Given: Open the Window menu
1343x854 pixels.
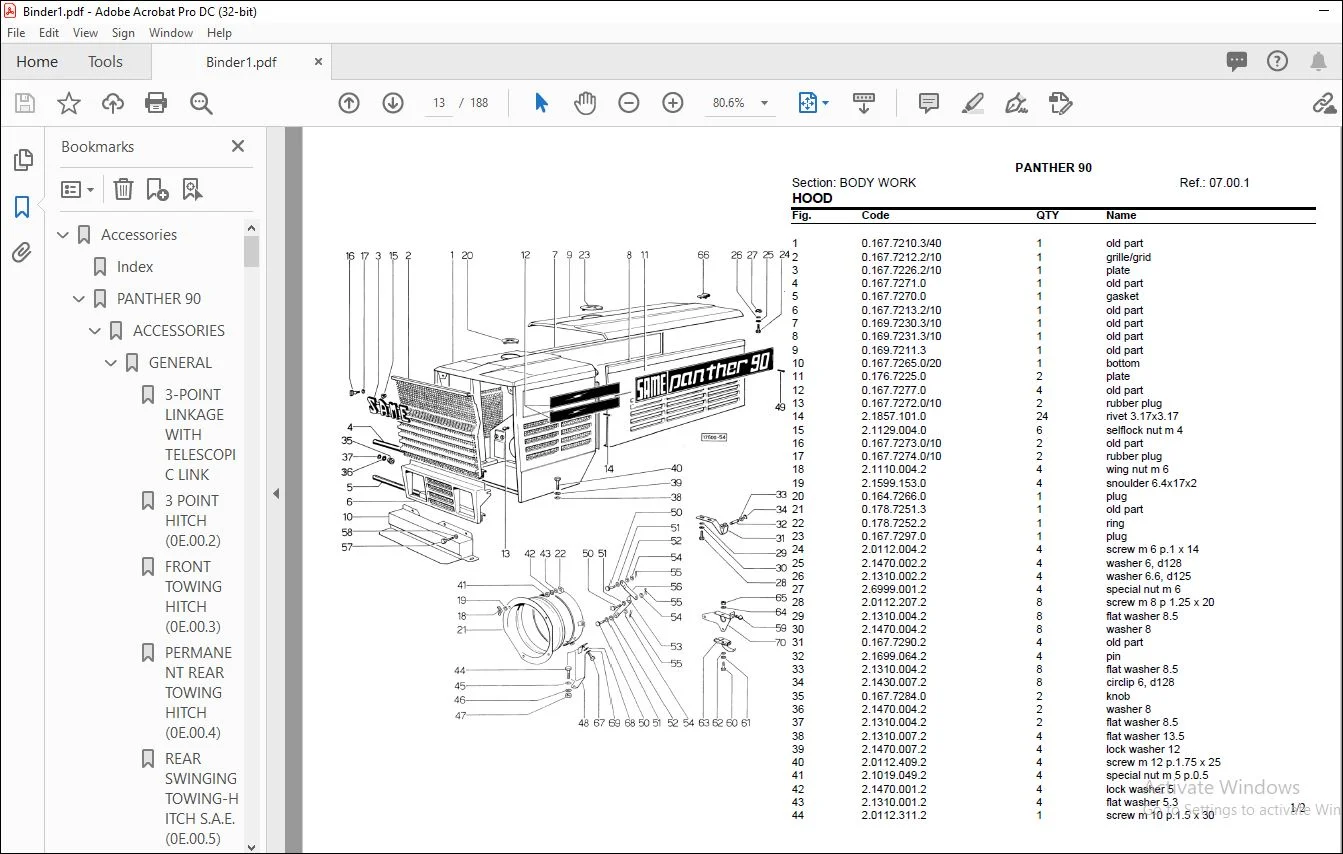Looking at the screenshot, I should pos(171,33).
